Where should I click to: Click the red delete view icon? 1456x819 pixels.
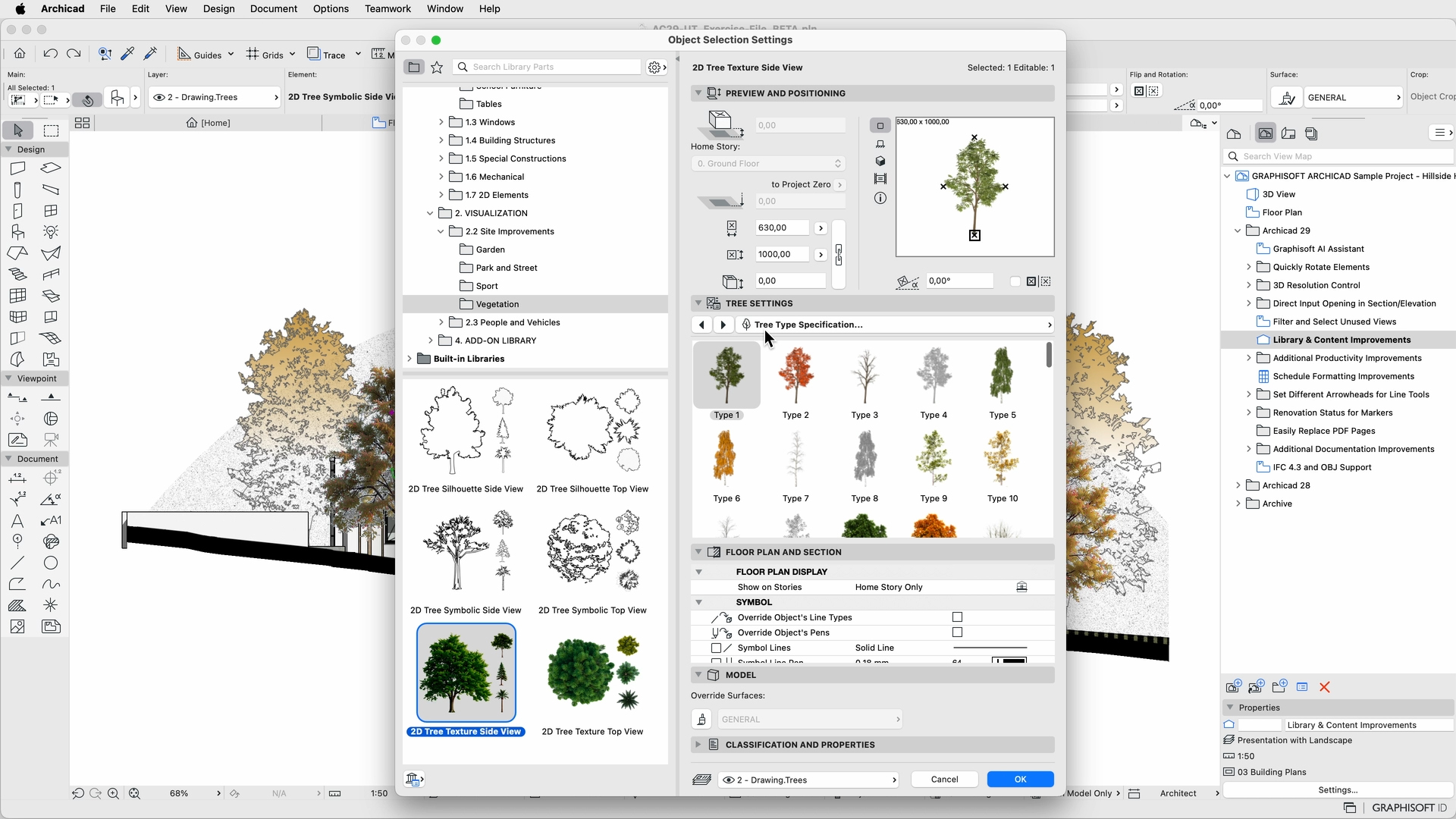[x=1325, y=687]
